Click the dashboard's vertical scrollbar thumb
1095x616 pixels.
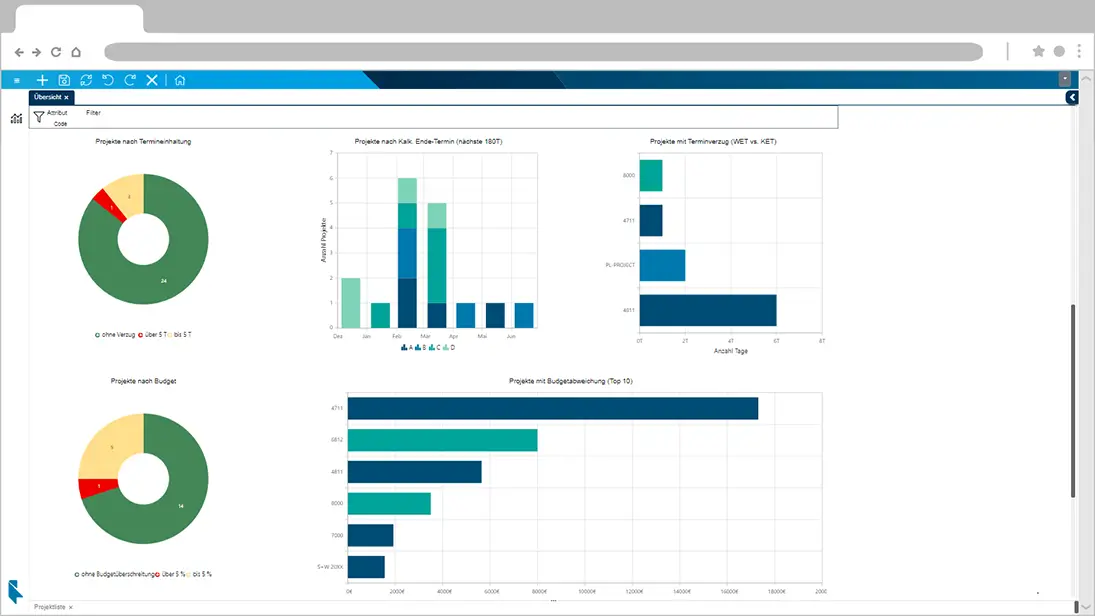click(1073, 401)
